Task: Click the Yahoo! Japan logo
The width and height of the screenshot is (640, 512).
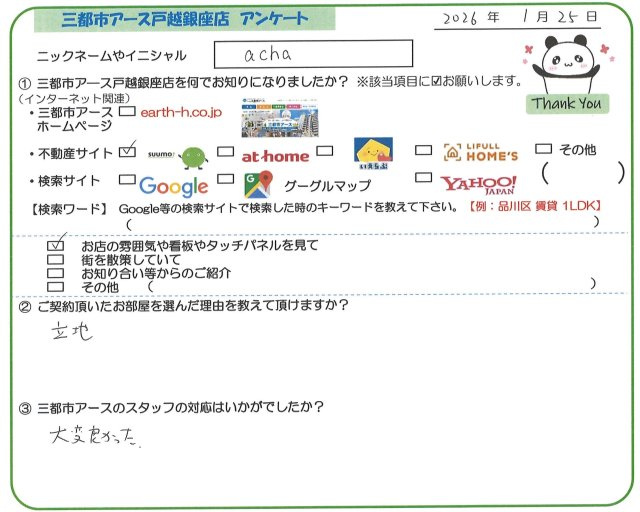Action: 479,184
